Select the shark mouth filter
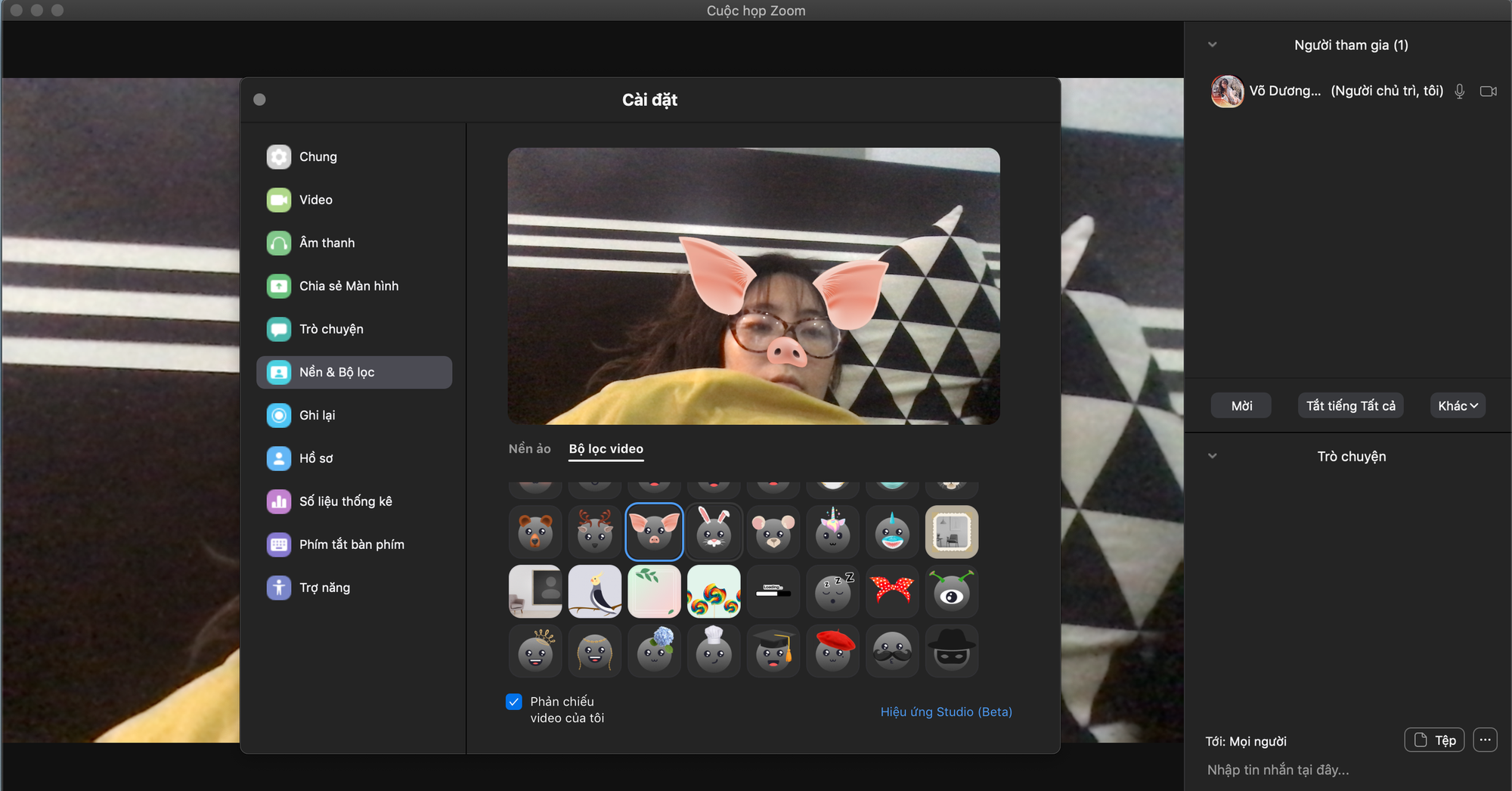The width and height of the screenshot is (1512, 791). (x=892, y=532)
